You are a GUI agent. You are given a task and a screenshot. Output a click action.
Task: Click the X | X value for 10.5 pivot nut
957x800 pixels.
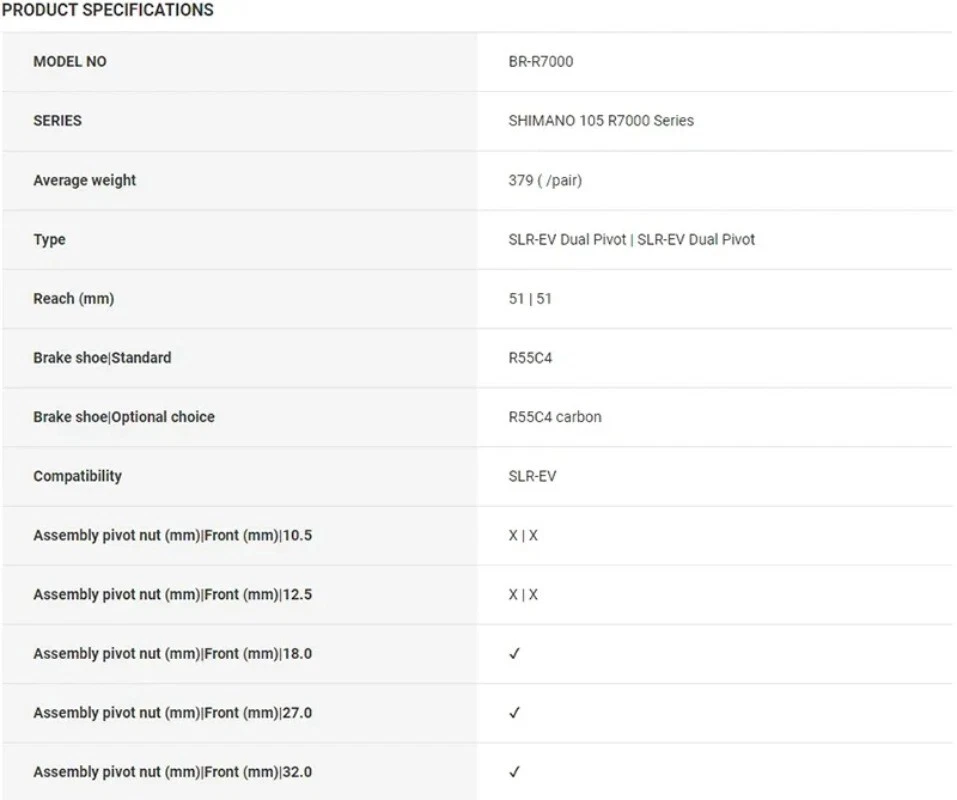pyautogui.click(x=523, y=535)
